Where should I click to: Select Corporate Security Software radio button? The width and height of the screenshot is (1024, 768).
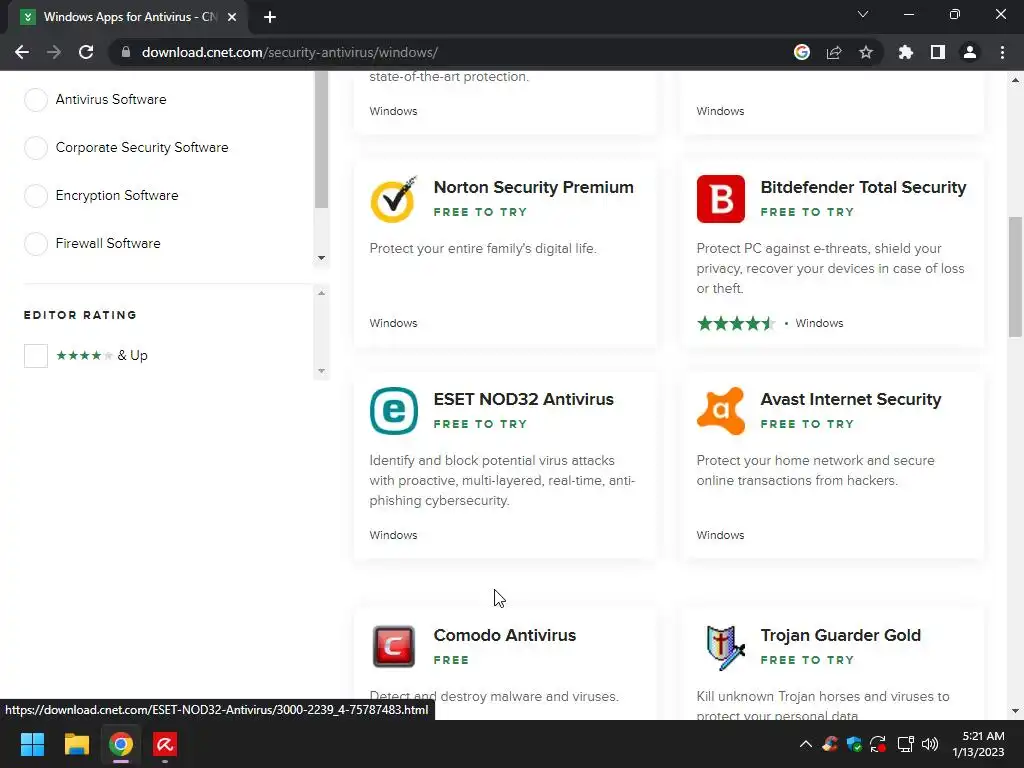(36, 148)
